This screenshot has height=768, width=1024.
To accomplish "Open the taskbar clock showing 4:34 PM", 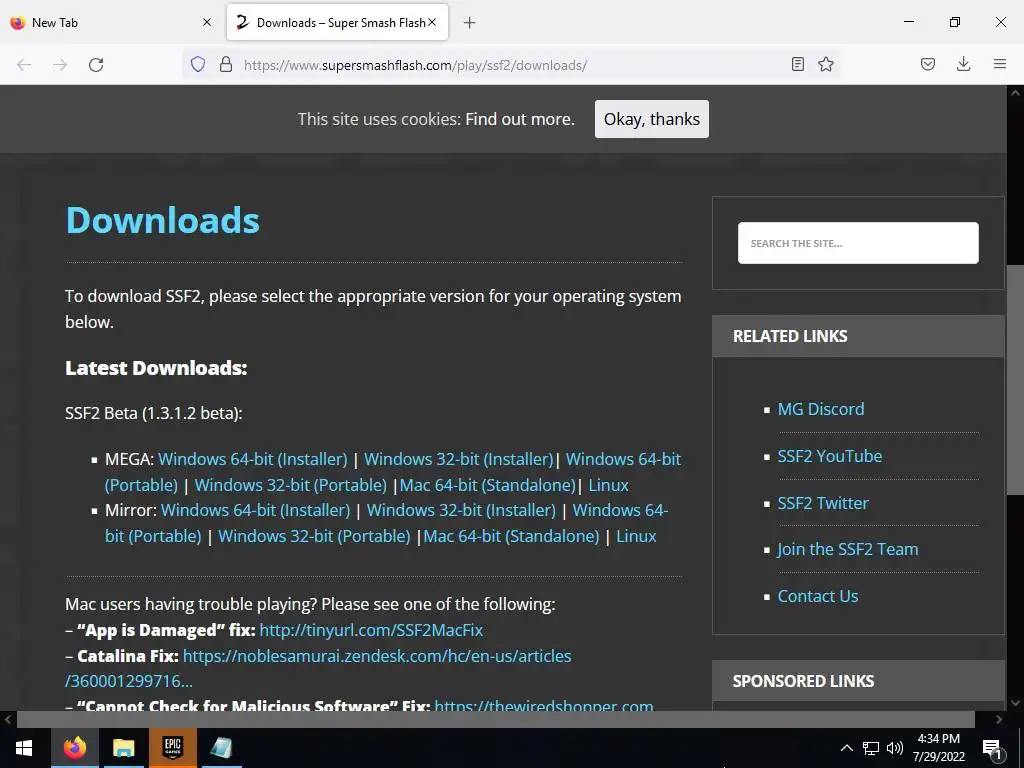I will [x=938, y=748].
